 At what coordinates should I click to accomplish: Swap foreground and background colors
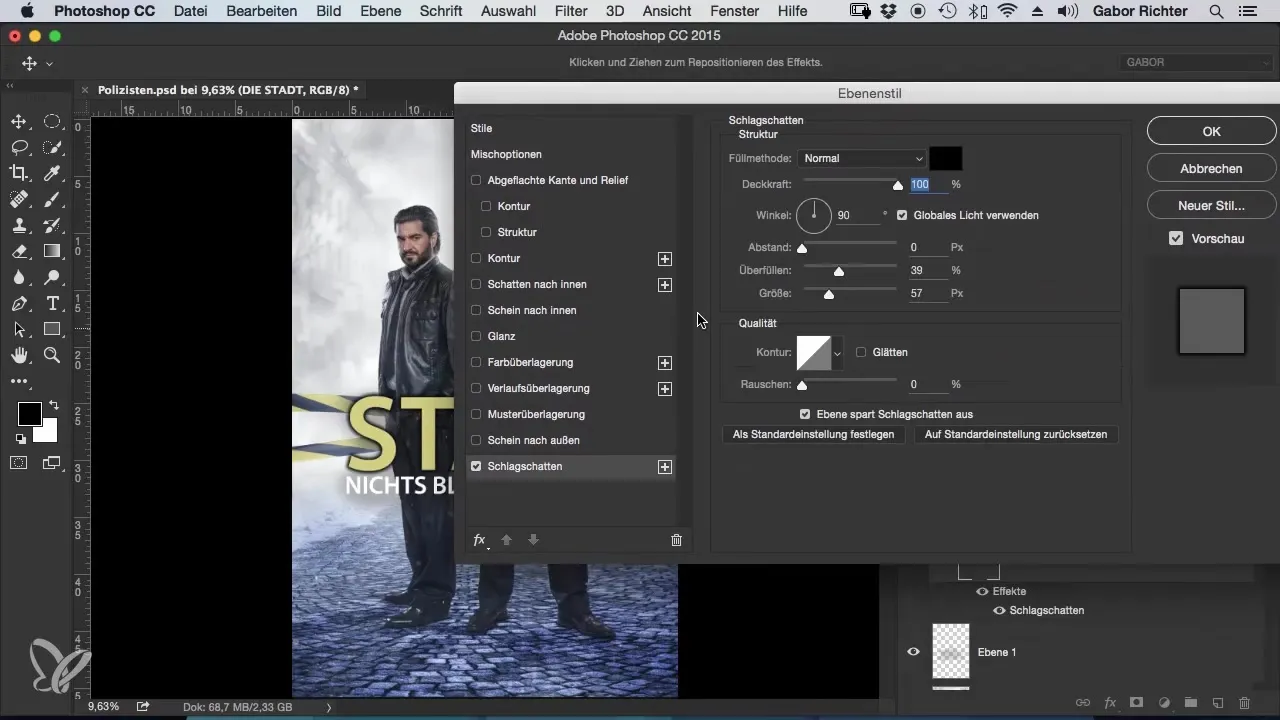(53, 405)
